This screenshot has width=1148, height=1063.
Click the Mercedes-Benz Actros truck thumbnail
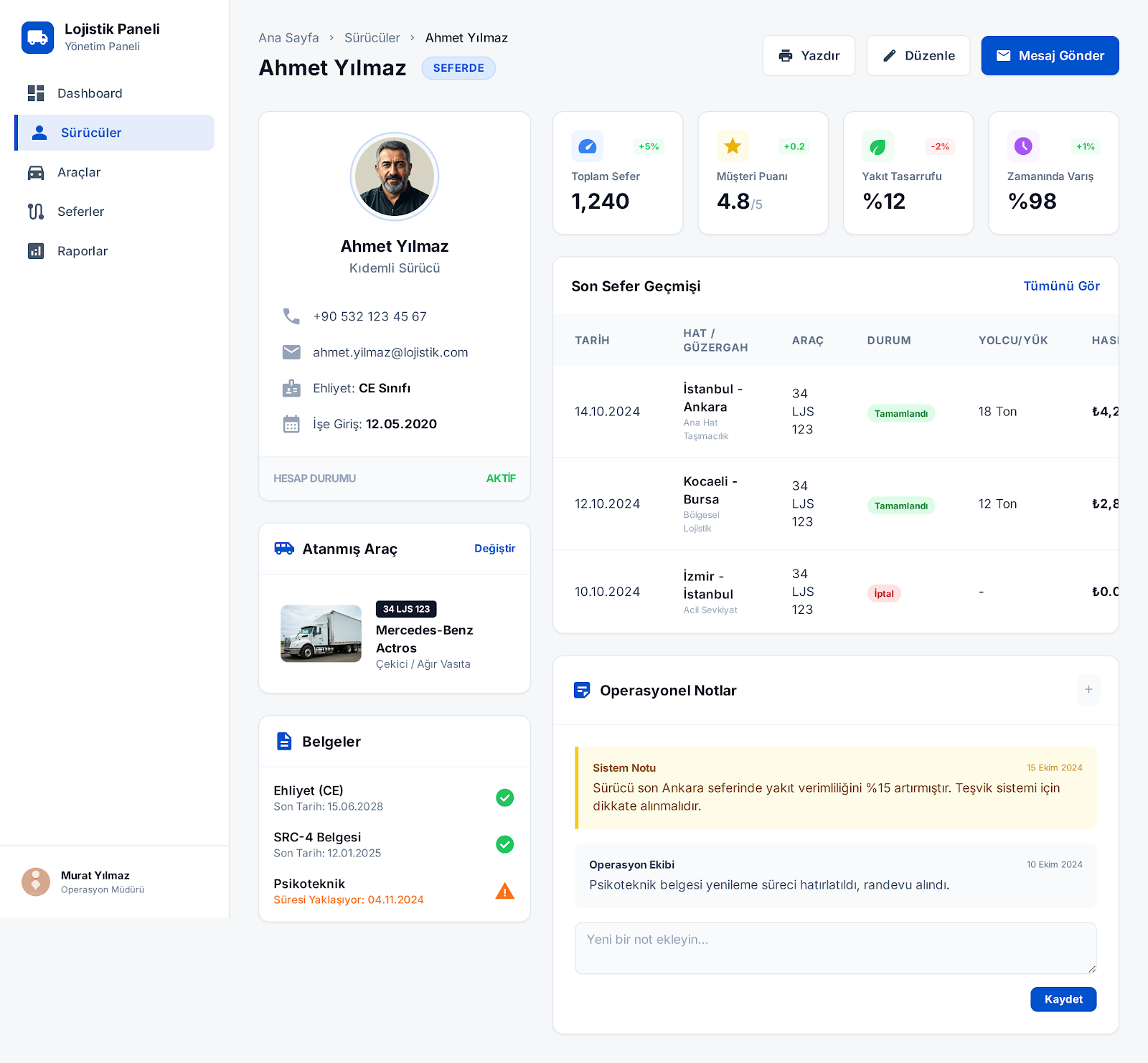click(x=321, y=633)
